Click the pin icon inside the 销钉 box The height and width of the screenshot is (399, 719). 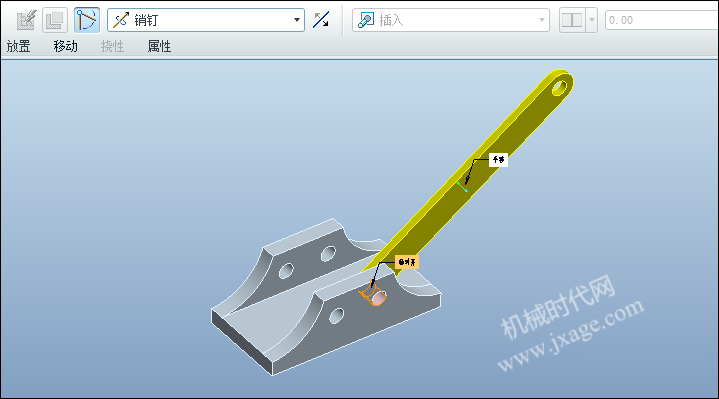[121, 20]
